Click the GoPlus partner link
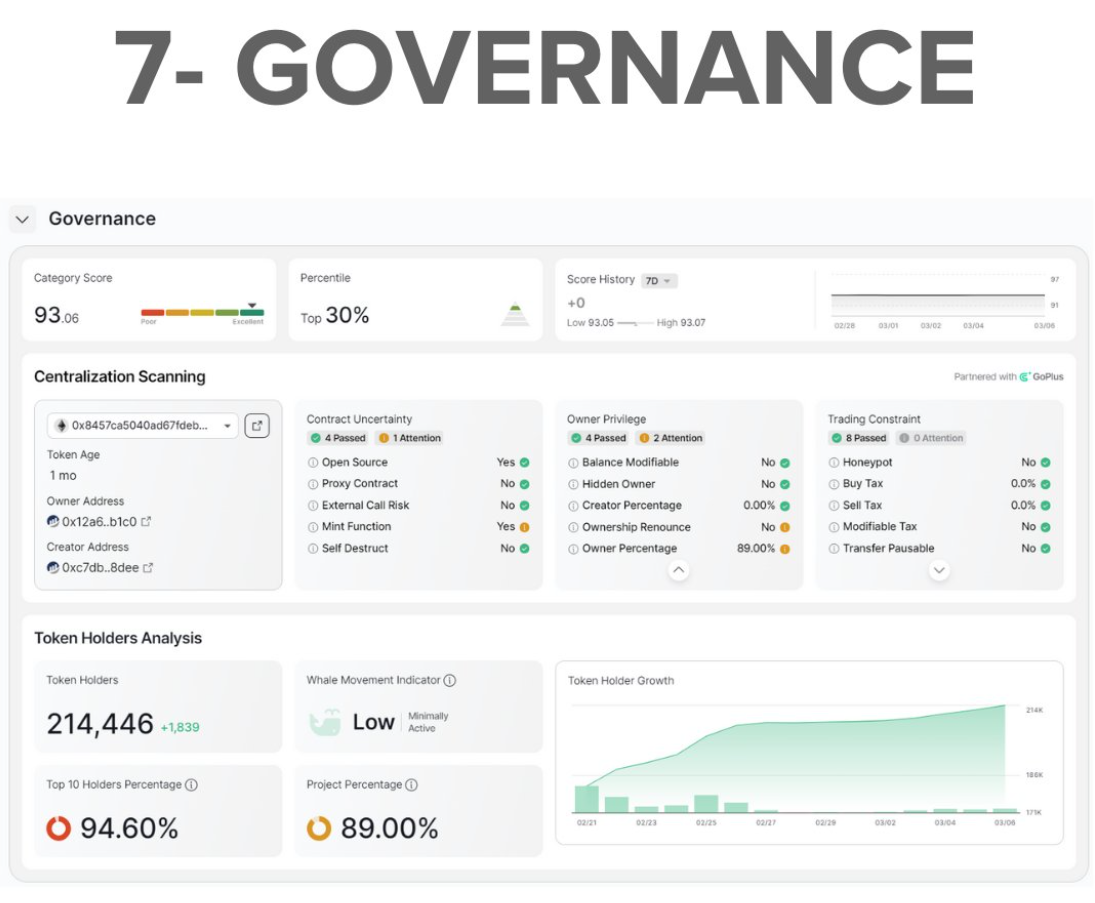The width and height of the screenshot is (1095, 903). 1041,377
